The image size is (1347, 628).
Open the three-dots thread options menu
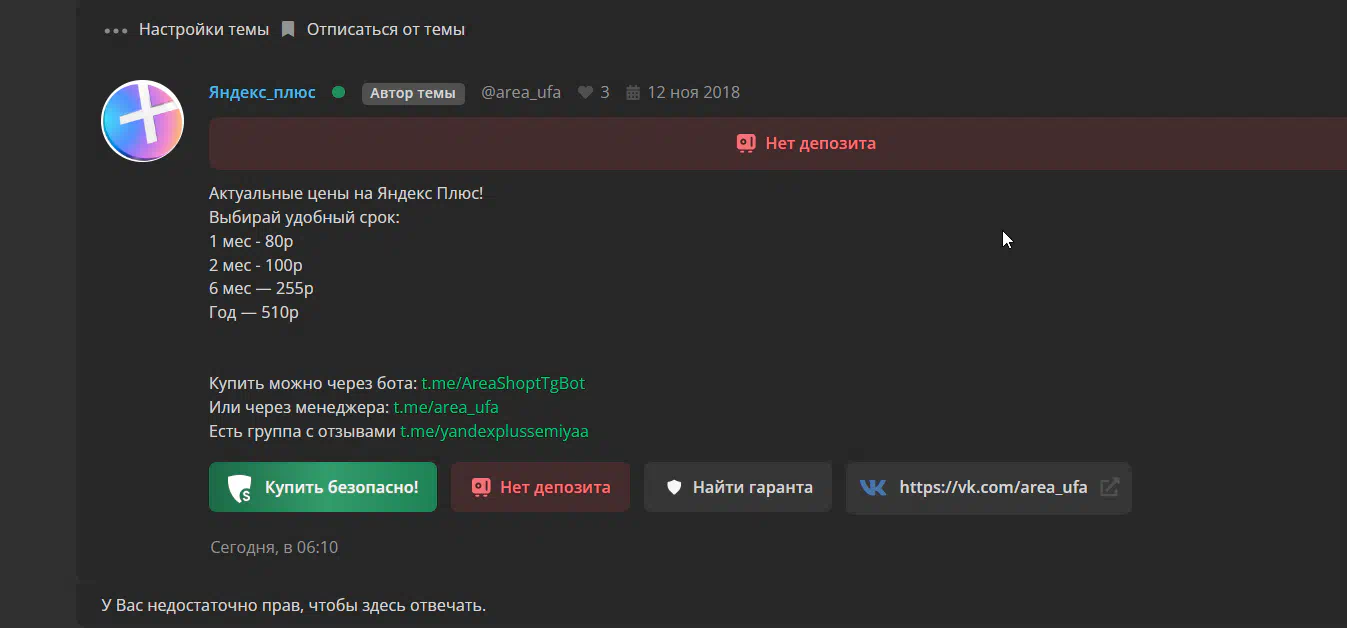coord(116,30)
